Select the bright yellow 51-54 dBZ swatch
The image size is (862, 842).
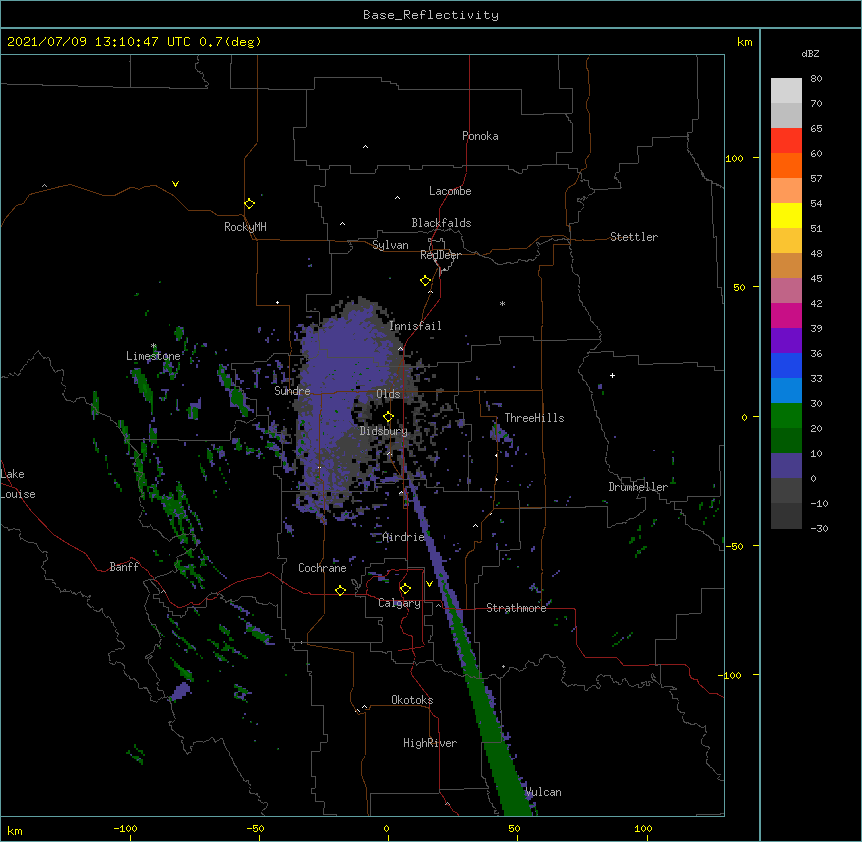point(786,215)
